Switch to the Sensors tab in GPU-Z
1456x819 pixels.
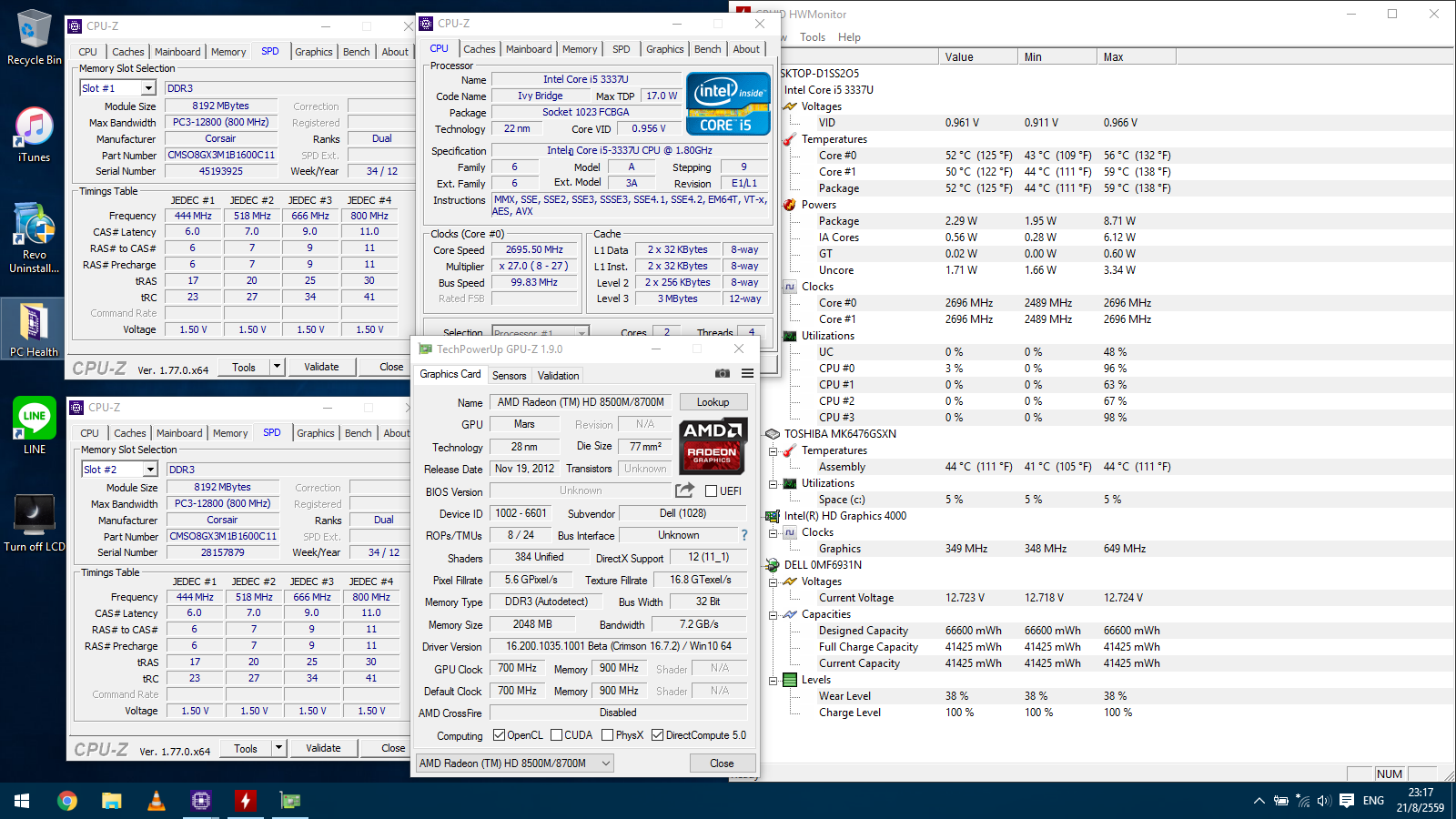coord(509,375)
